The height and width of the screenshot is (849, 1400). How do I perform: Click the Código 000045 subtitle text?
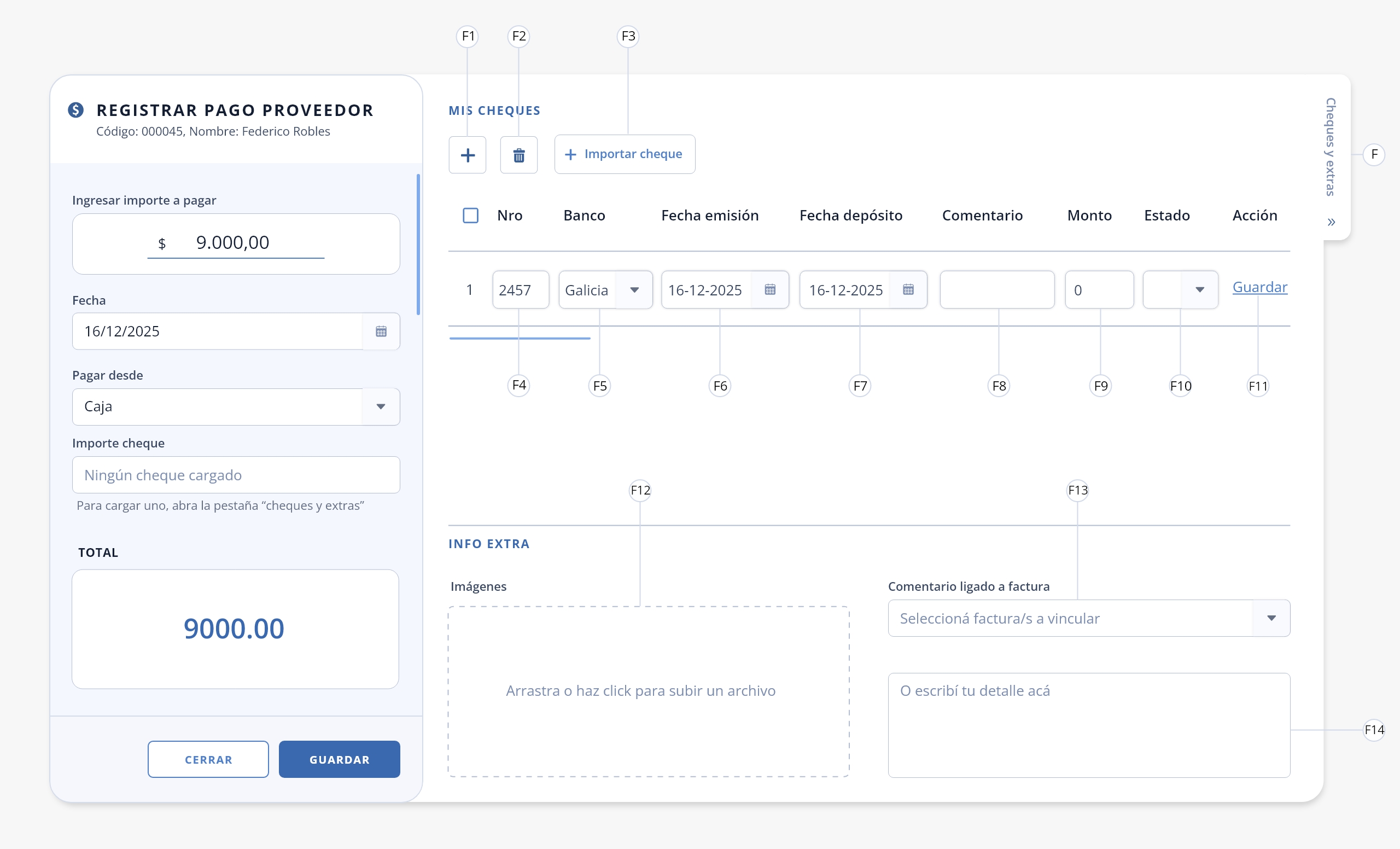pyautogui.click(x=213, y=131)
